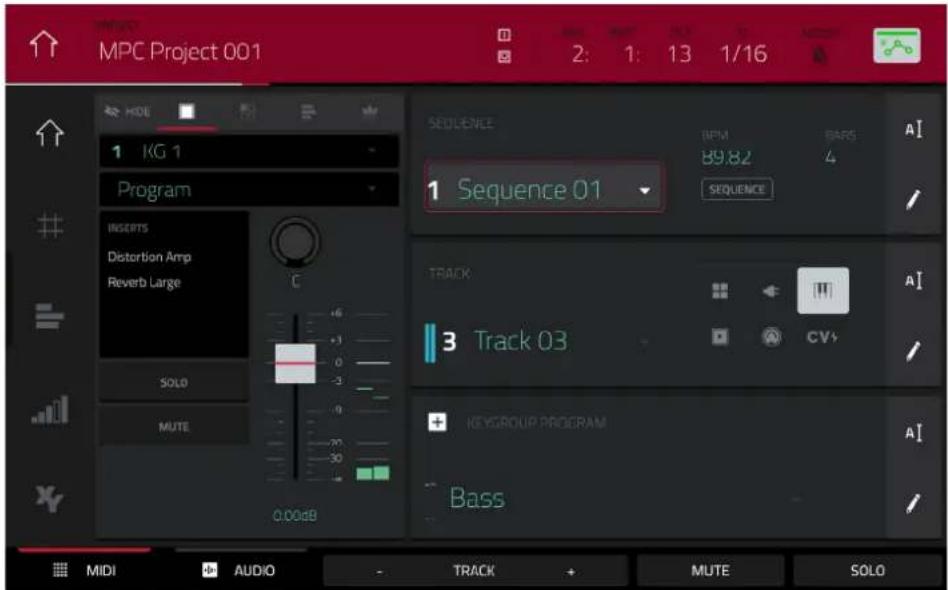The image size is (948, 590).
Task: Open the Step Sequencer staircase icon
Action: (x=50, y=409)
